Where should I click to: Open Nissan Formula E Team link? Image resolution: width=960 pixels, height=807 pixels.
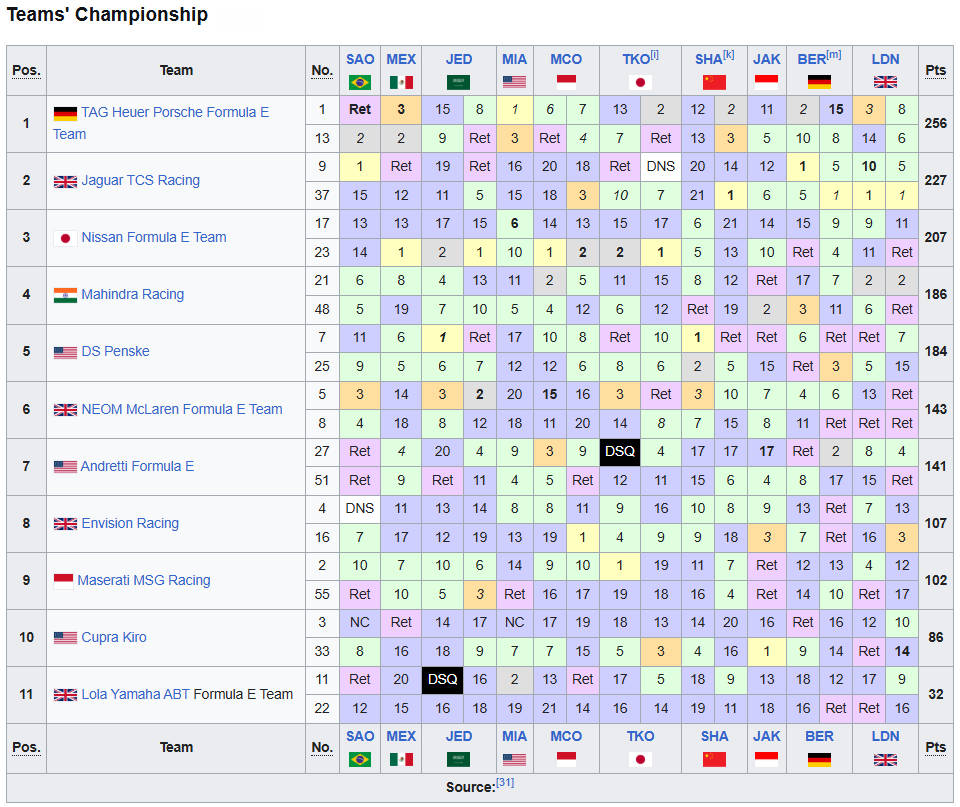[x=154, y=237]
